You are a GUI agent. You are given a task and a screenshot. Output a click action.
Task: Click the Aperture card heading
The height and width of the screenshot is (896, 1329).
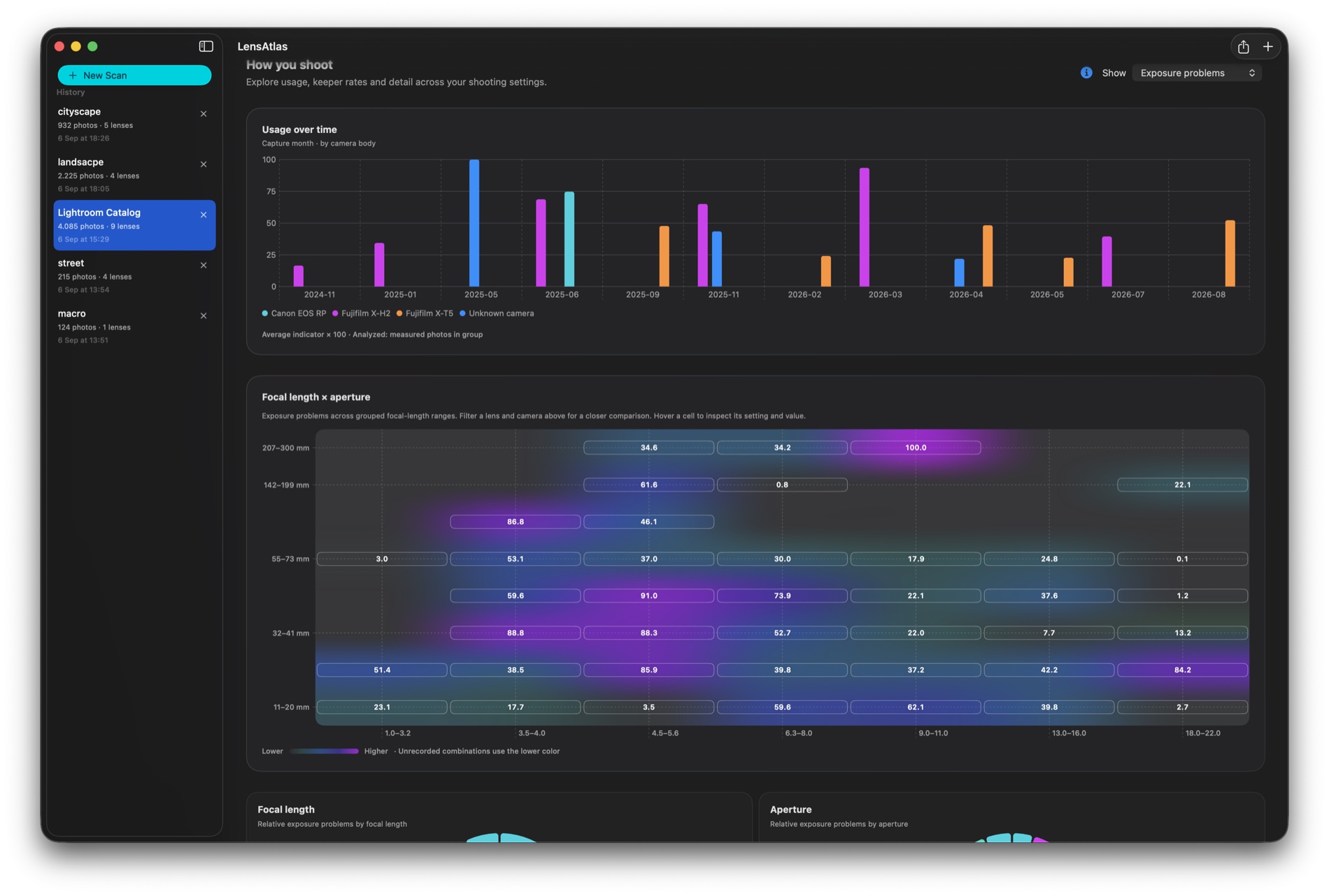pyautogui.click(x=790, y=809)
